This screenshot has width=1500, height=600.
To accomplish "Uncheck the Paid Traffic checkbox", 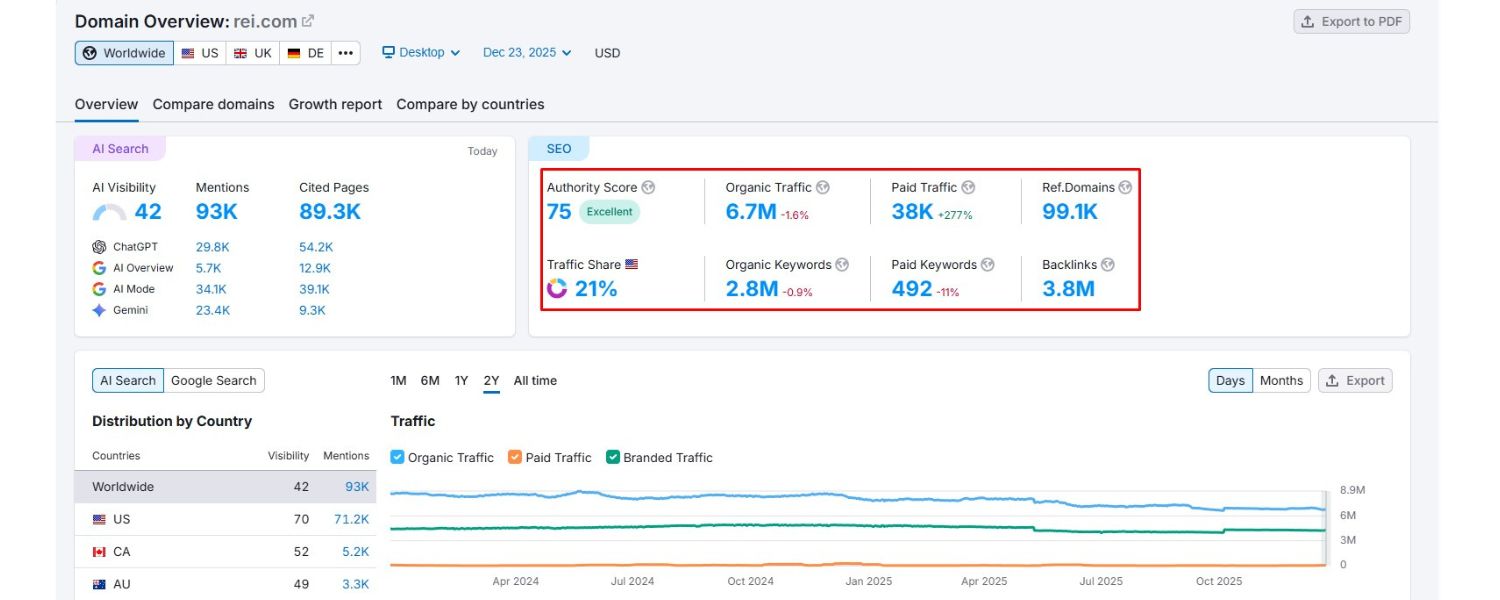I will point(513,457).
